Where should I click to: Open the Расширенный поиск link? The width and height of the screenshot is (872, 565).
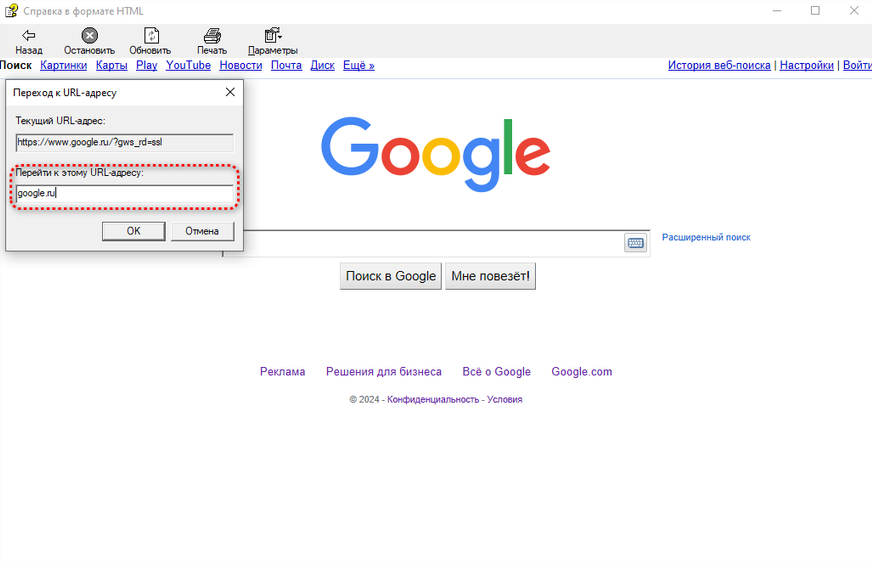[x=706, y=237]
